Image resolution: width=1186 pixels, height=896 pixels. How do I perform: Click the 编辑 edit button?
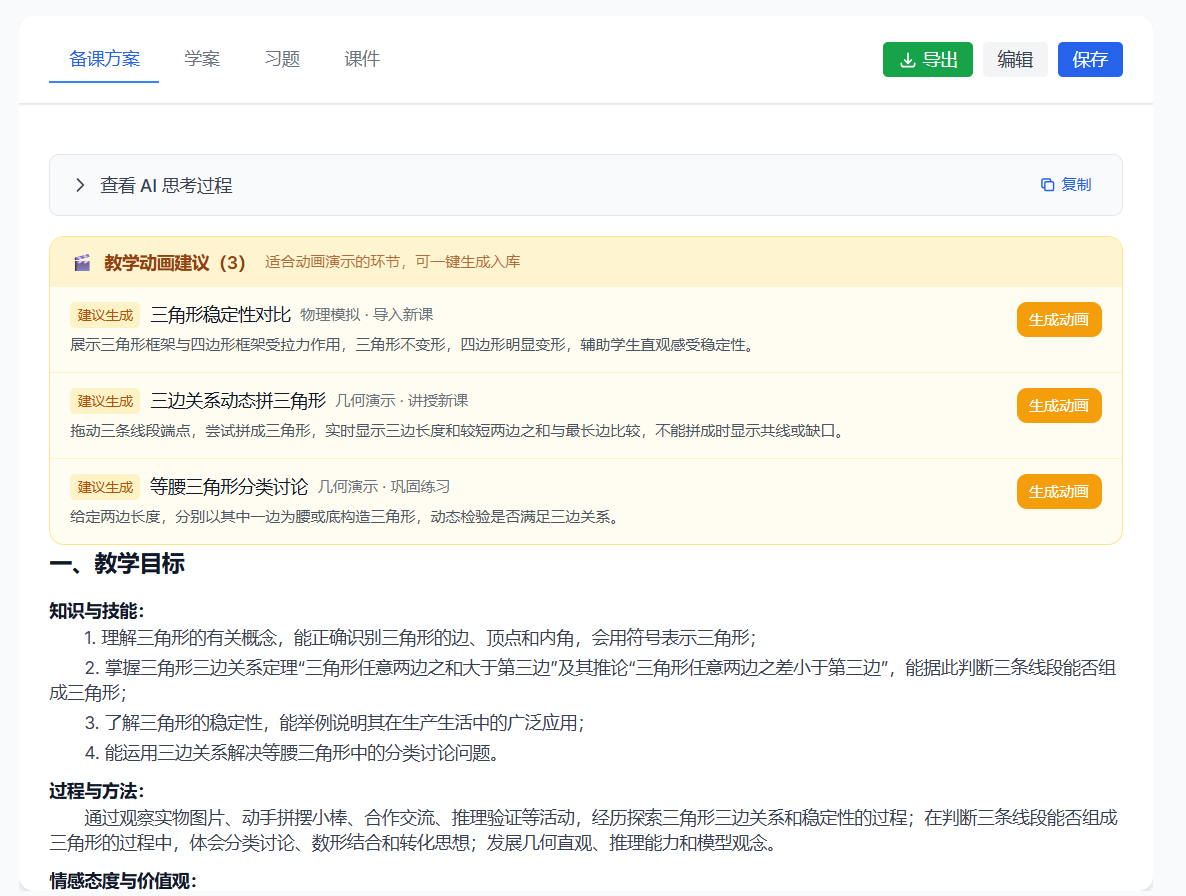point(1015,60)
